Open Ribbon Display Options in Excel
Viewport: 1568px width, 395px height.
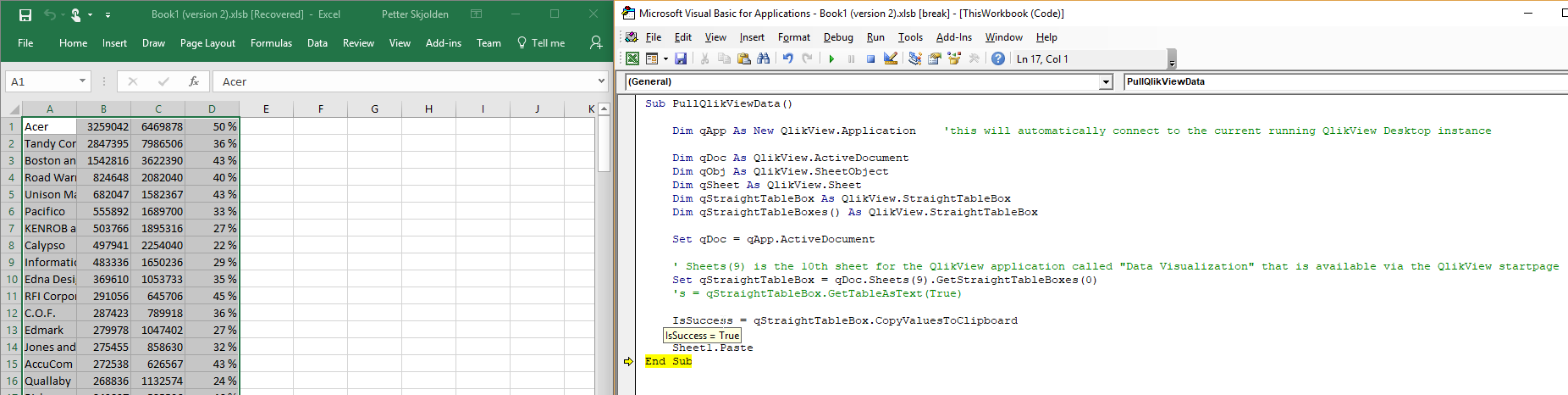pyautogui.click(x=477, y=14)
